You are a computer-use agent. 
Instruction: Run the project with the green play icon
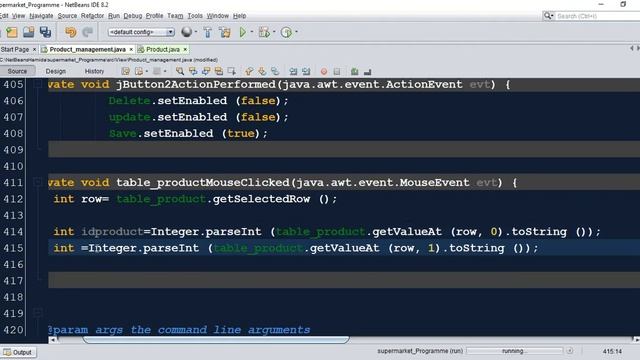point(243,32)
